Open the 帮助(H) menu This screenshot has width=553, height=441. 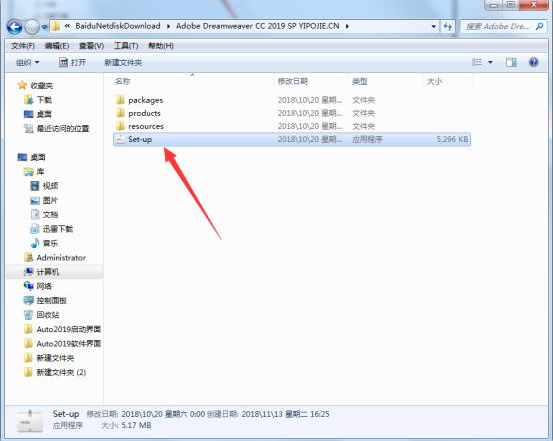pyautogui.click(x=161, y=46)
